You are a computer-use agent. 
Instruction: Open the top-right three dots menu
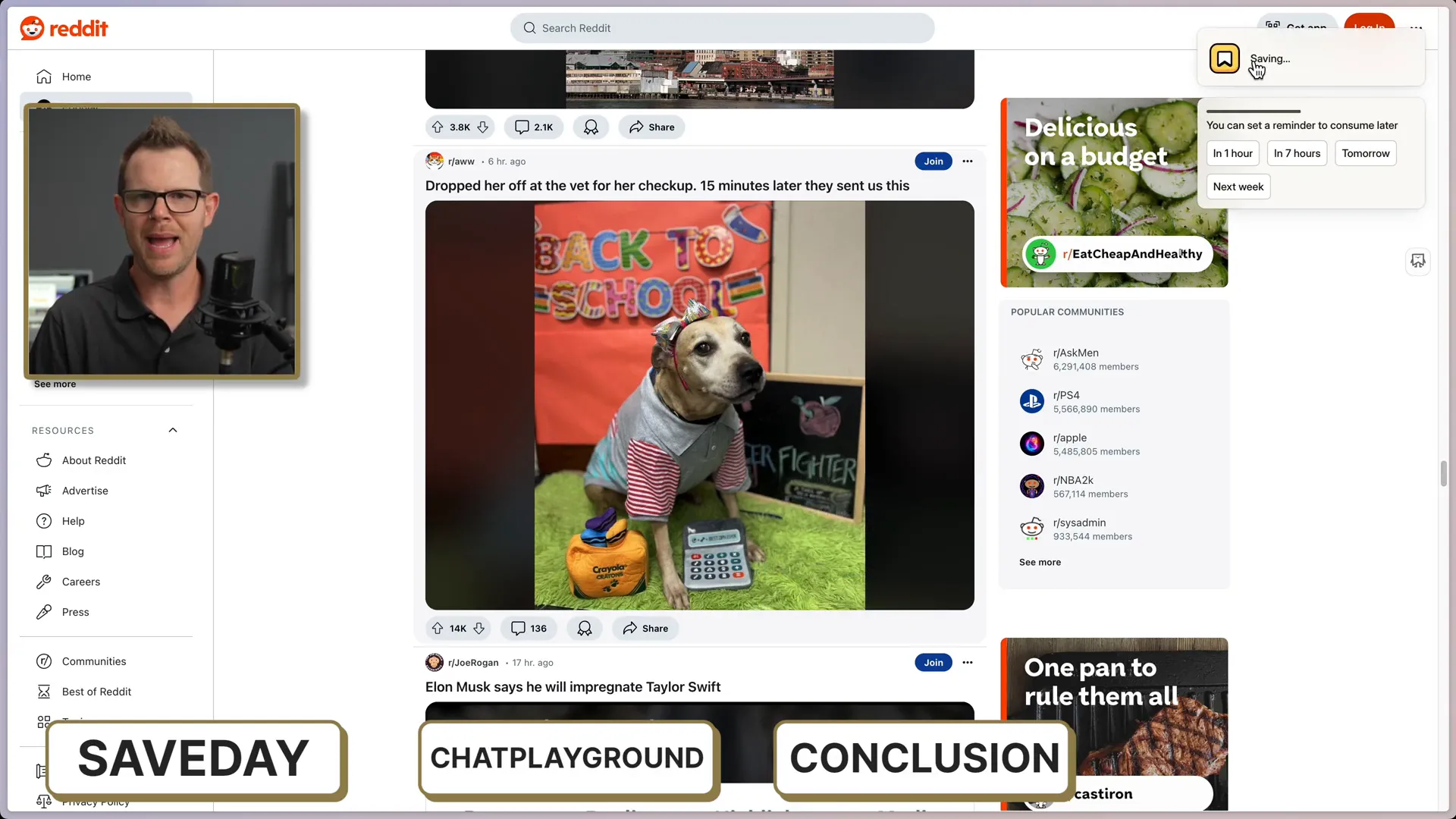click(1416, 28)
